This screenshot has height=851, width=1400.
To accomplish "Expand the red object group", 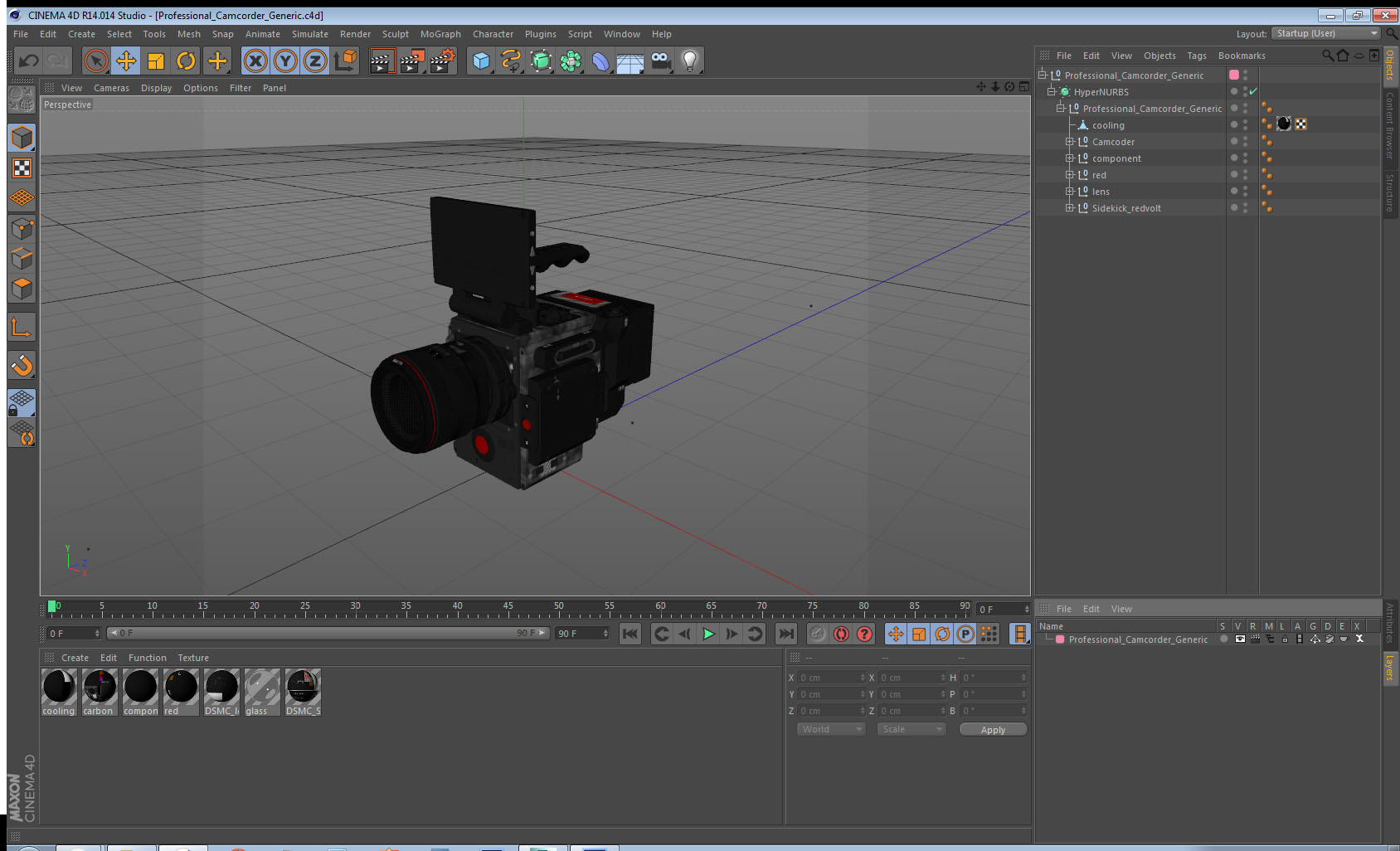I will pos(1070,174).
